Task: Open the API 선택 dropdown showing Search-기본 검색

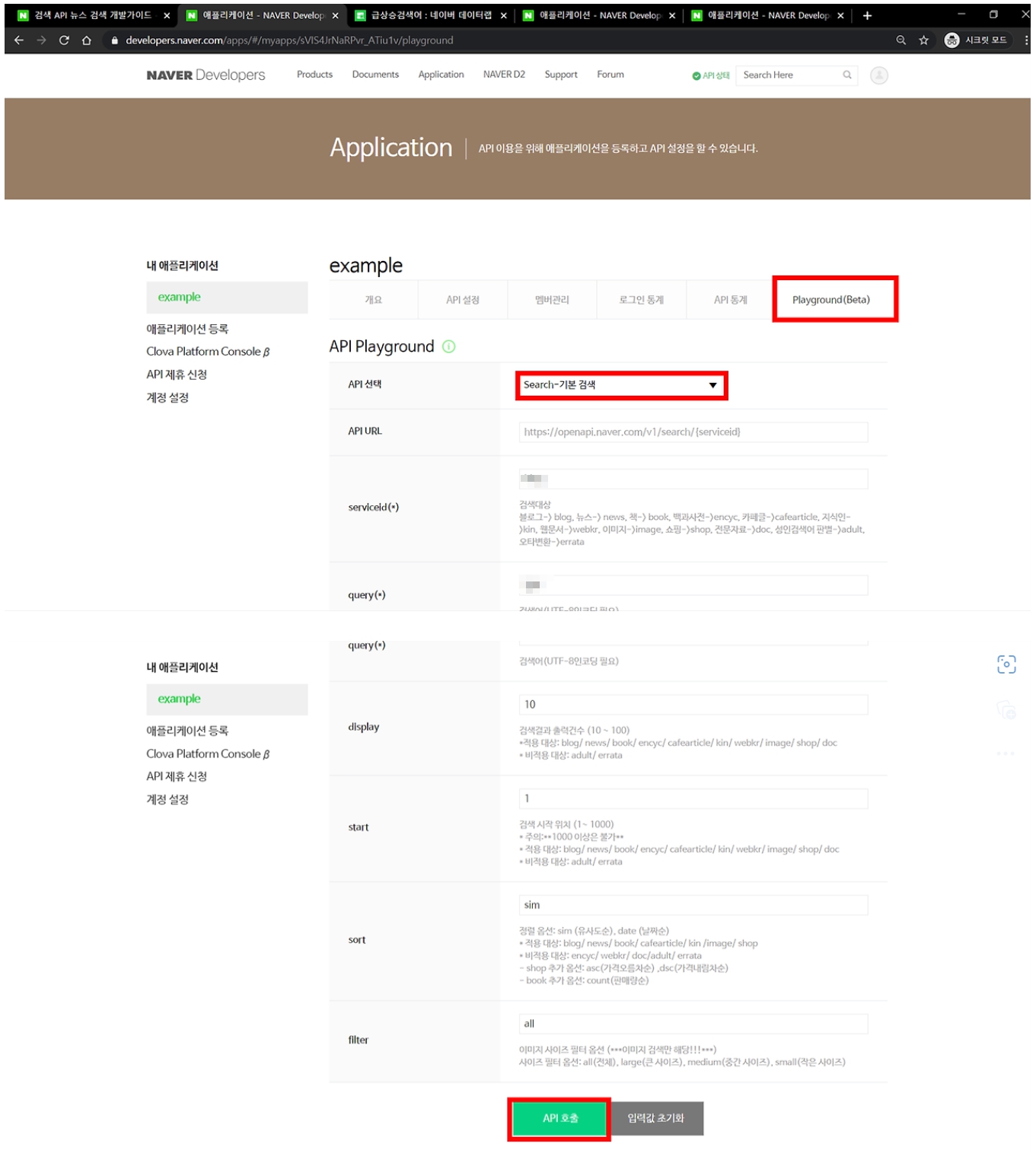Action: coord(621,385)
